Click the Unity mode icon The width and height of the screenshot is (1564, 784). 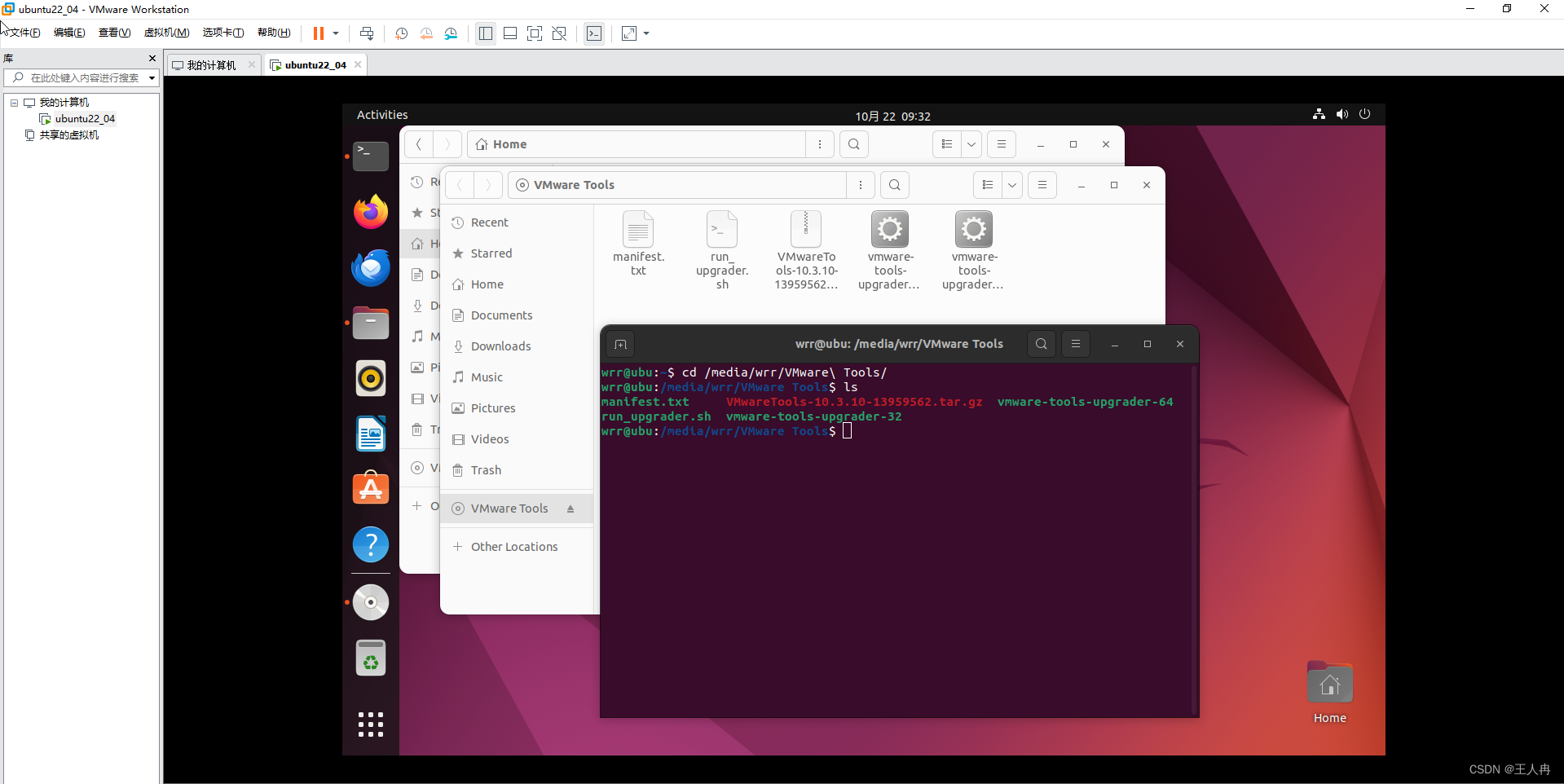(559, 33)
